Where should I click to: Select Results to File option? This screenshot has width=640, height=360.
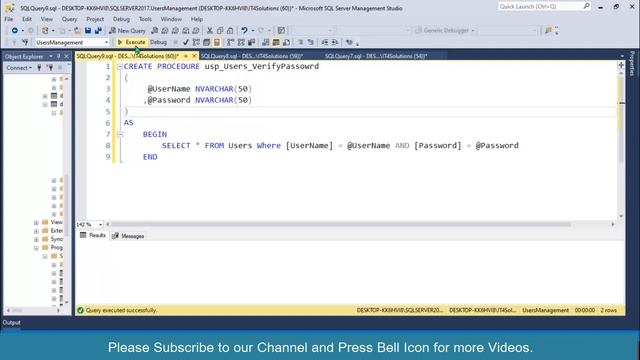pyautogui.click(x=287, y=42)
